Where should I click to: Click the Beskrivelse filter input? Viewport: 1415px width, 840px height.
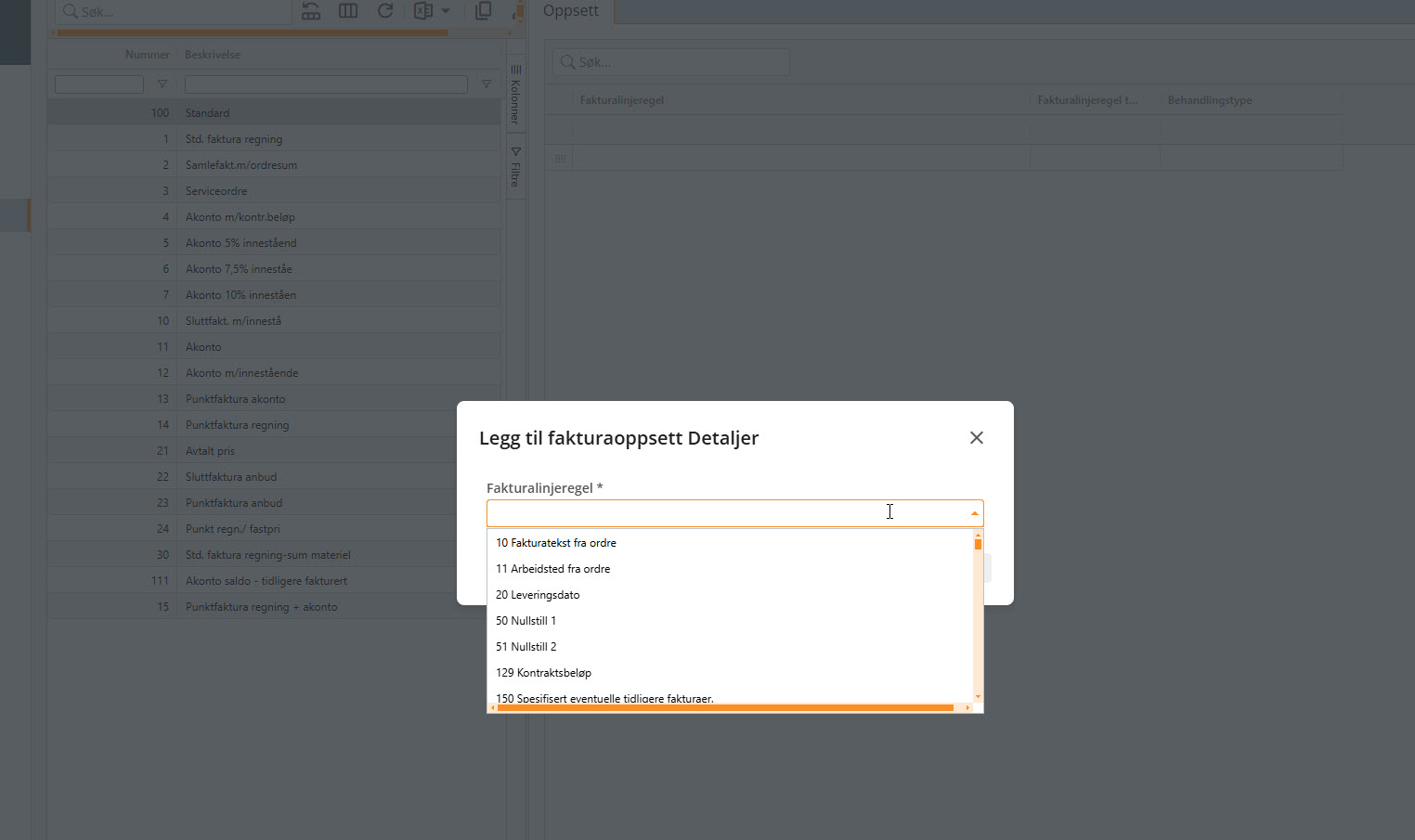[x=326, y=84]
